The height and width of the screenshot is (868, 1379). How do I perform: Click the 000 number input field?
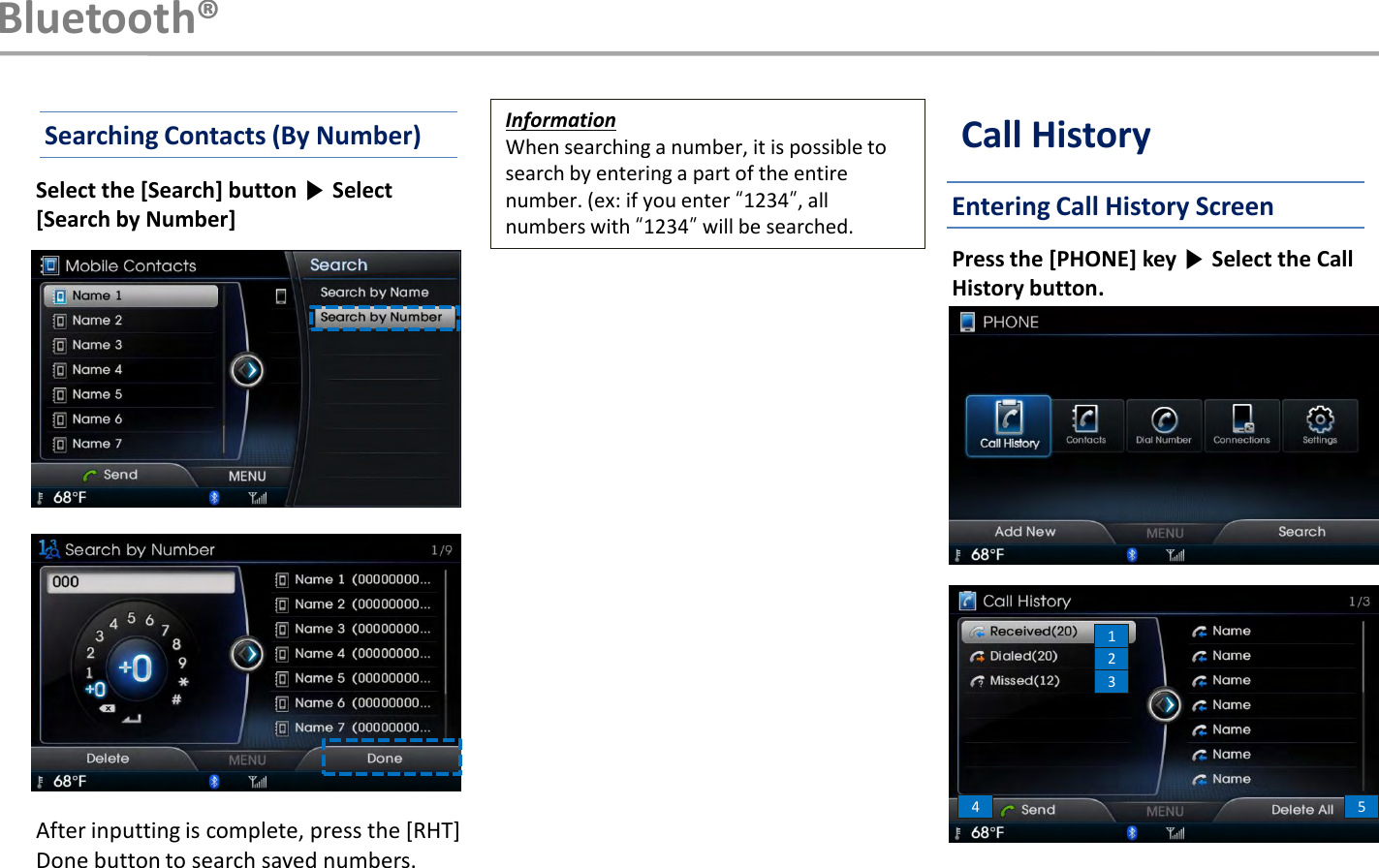point(141,581)
